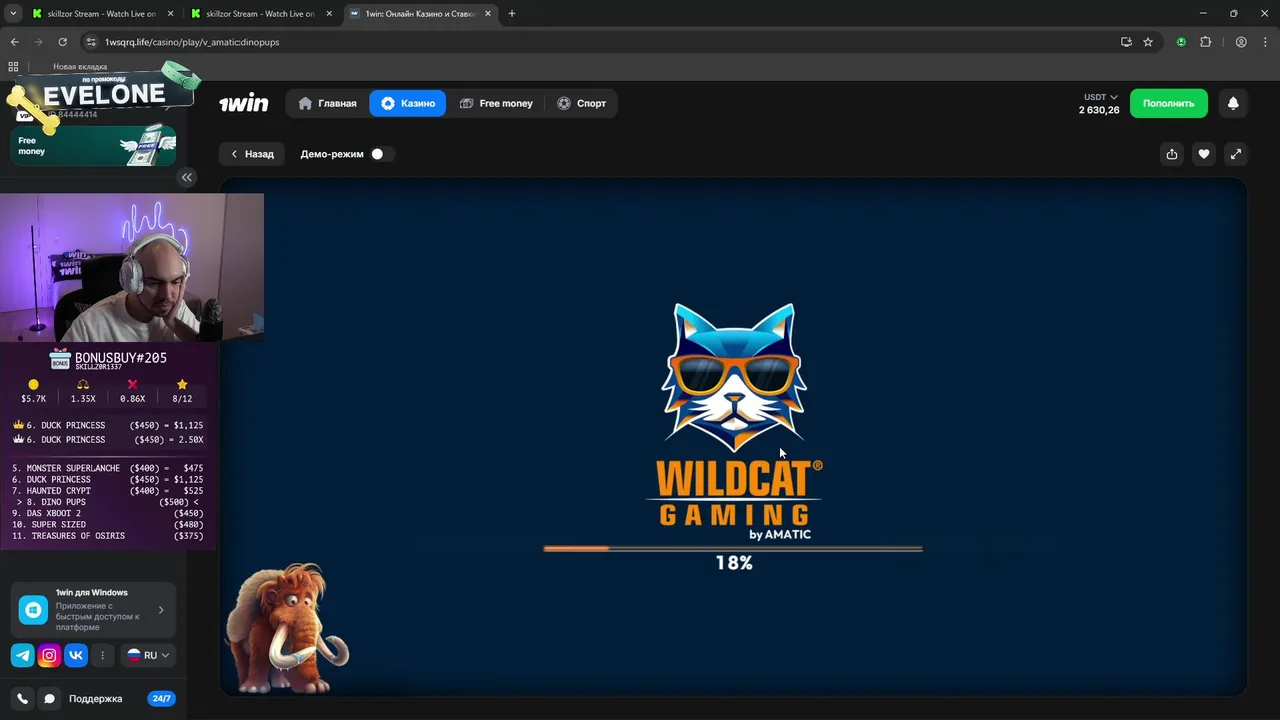1280x720 pixels.
Task: Open the Free money sidebar banner
Action: pos(94,145)
